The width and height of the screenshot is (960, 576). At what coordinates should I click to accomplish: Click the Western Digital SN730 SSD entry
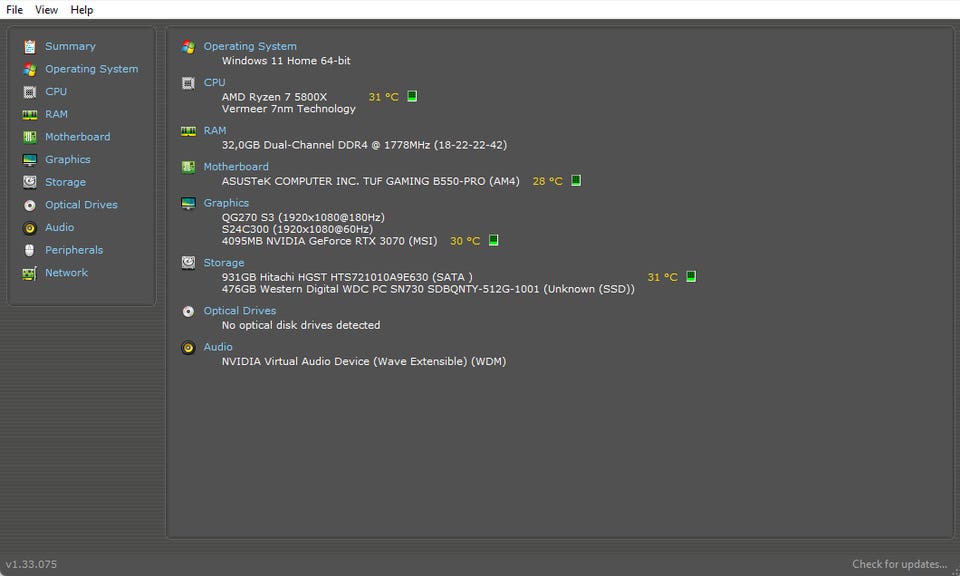click(x=428, y=289)
